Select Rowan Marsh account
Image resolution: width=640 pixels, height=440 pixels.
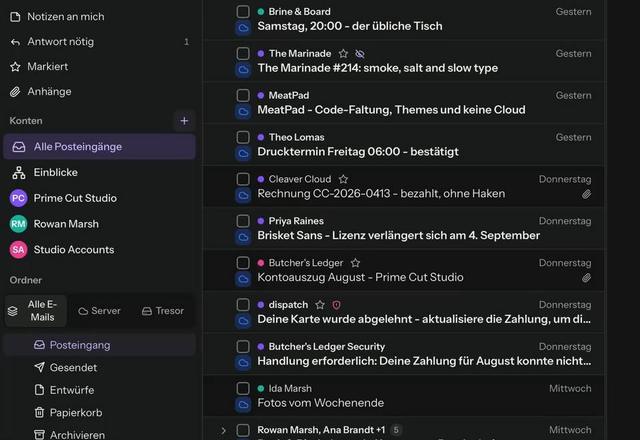(x=99, y=224)
